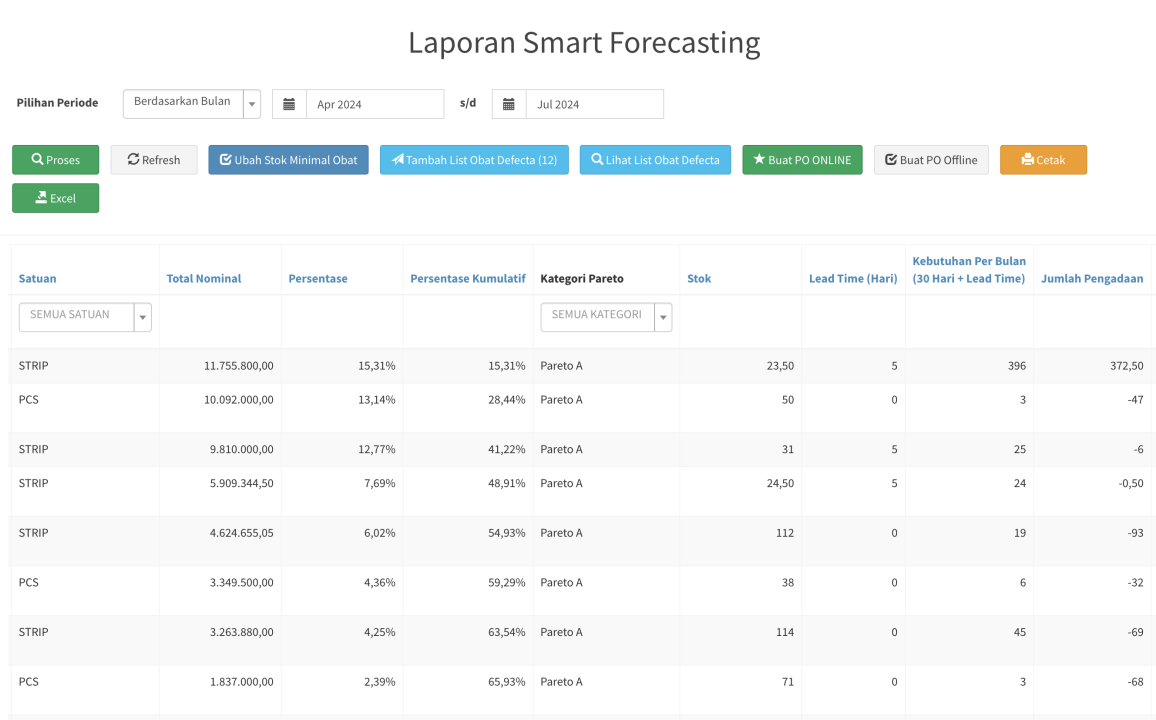Click the Jul 2024 end date field
This screenshot has height=720, width=1156.
[594, 104]
